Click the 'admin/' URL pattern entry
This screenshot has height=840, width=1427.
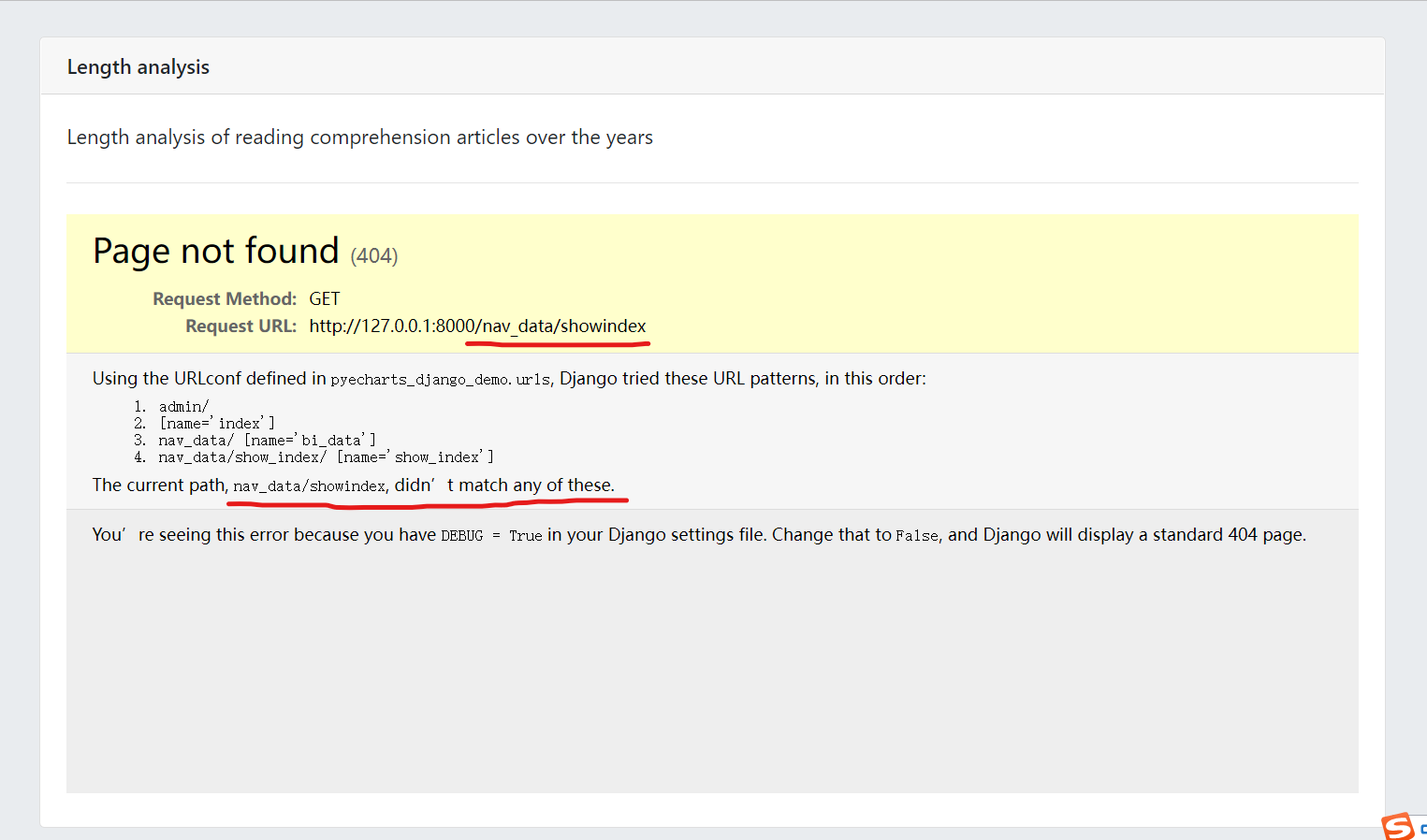[183, 407]
